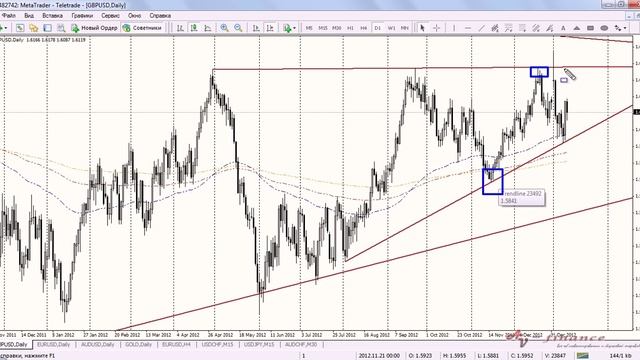Click the 2012.11.21 00:00 status date
The width and height of the screenshot is (640, 360).
[379, 356]
